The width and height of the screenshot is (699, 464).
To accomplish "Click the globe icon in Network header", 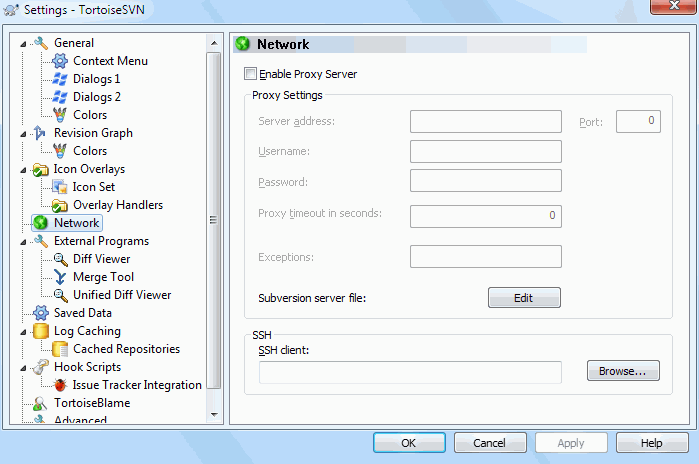I will coord(243,44).
